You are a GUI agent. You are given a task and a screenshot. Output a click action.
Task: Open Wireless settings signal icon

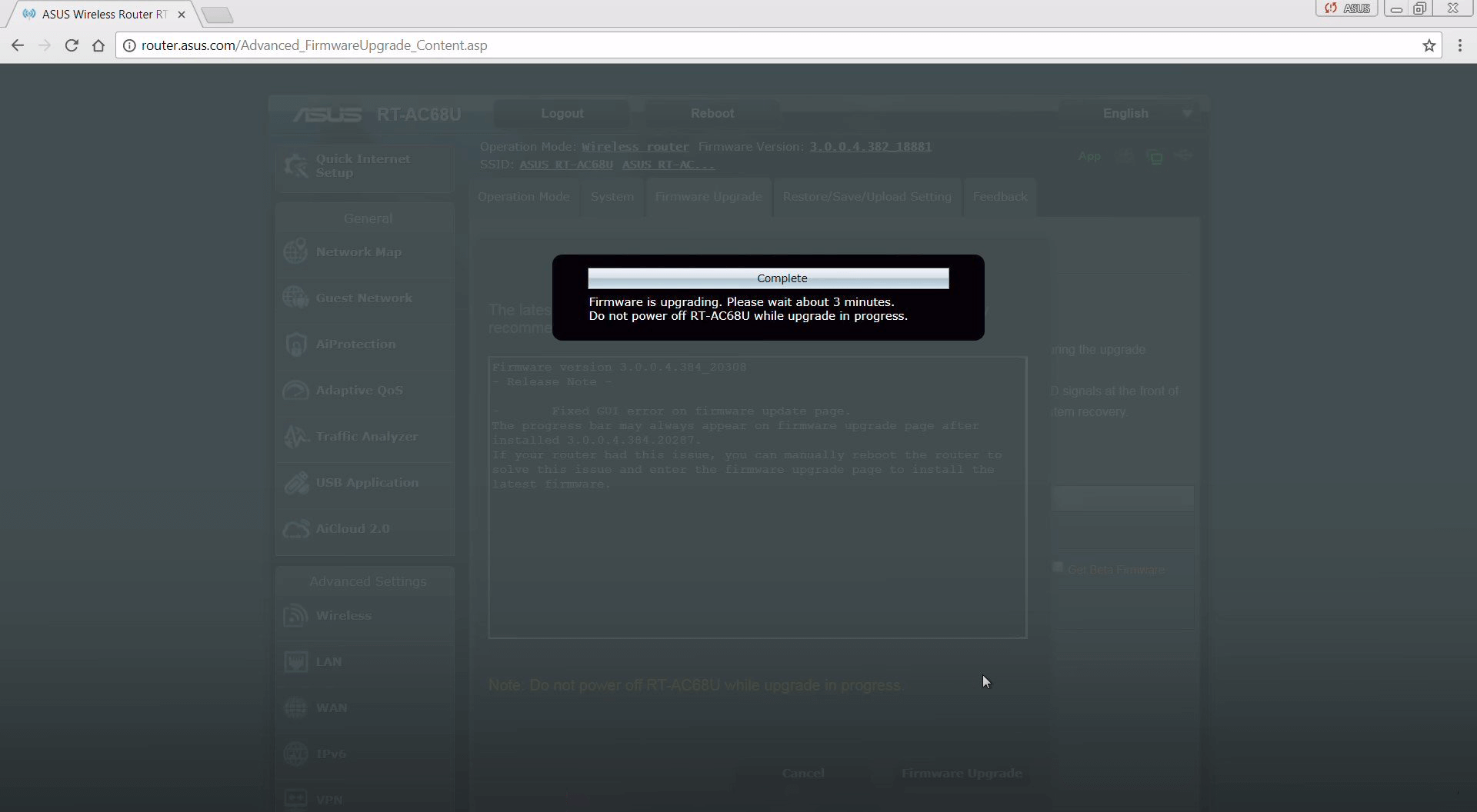(296, 616)
